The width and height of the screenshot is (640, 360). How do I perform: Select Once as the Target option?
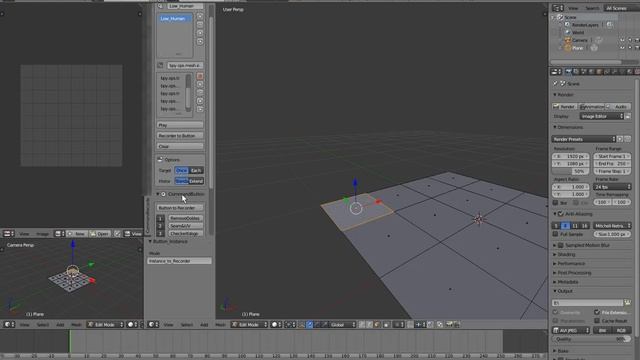tap(182, 170)
